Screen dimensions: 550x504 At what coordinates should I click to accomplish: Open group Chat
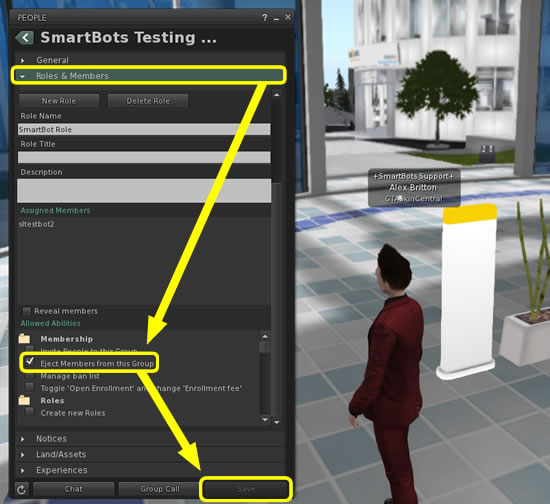tap(74, 489)
